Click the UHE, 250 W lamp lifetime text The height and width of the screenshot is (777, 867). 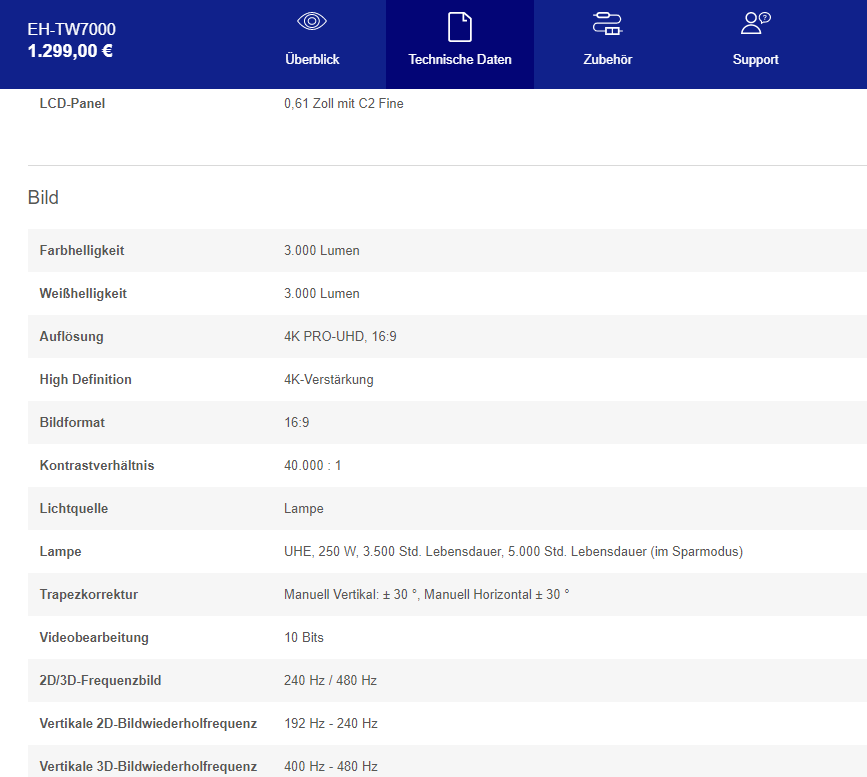513,551
